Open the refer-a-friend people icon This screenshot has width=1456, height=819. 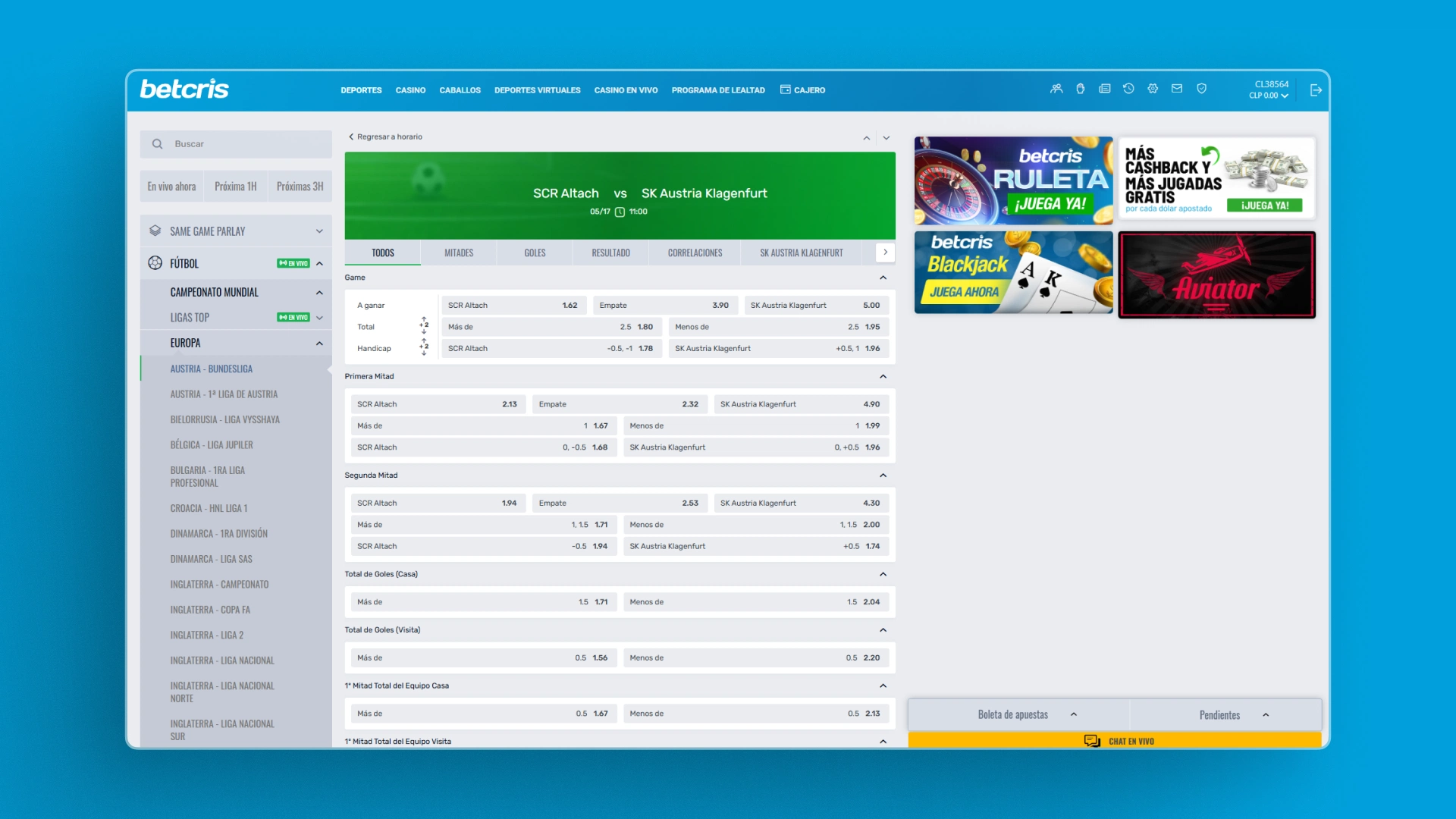(1056, 89)
